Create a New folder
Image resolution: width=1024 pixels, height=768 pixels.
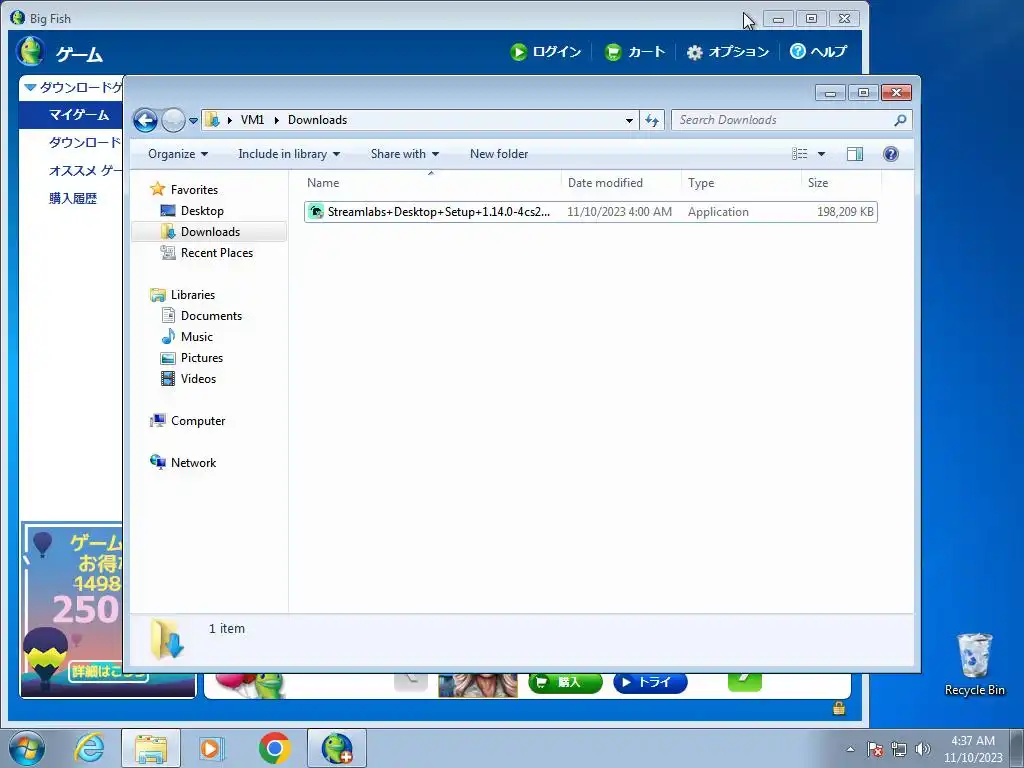coord(499,154)
